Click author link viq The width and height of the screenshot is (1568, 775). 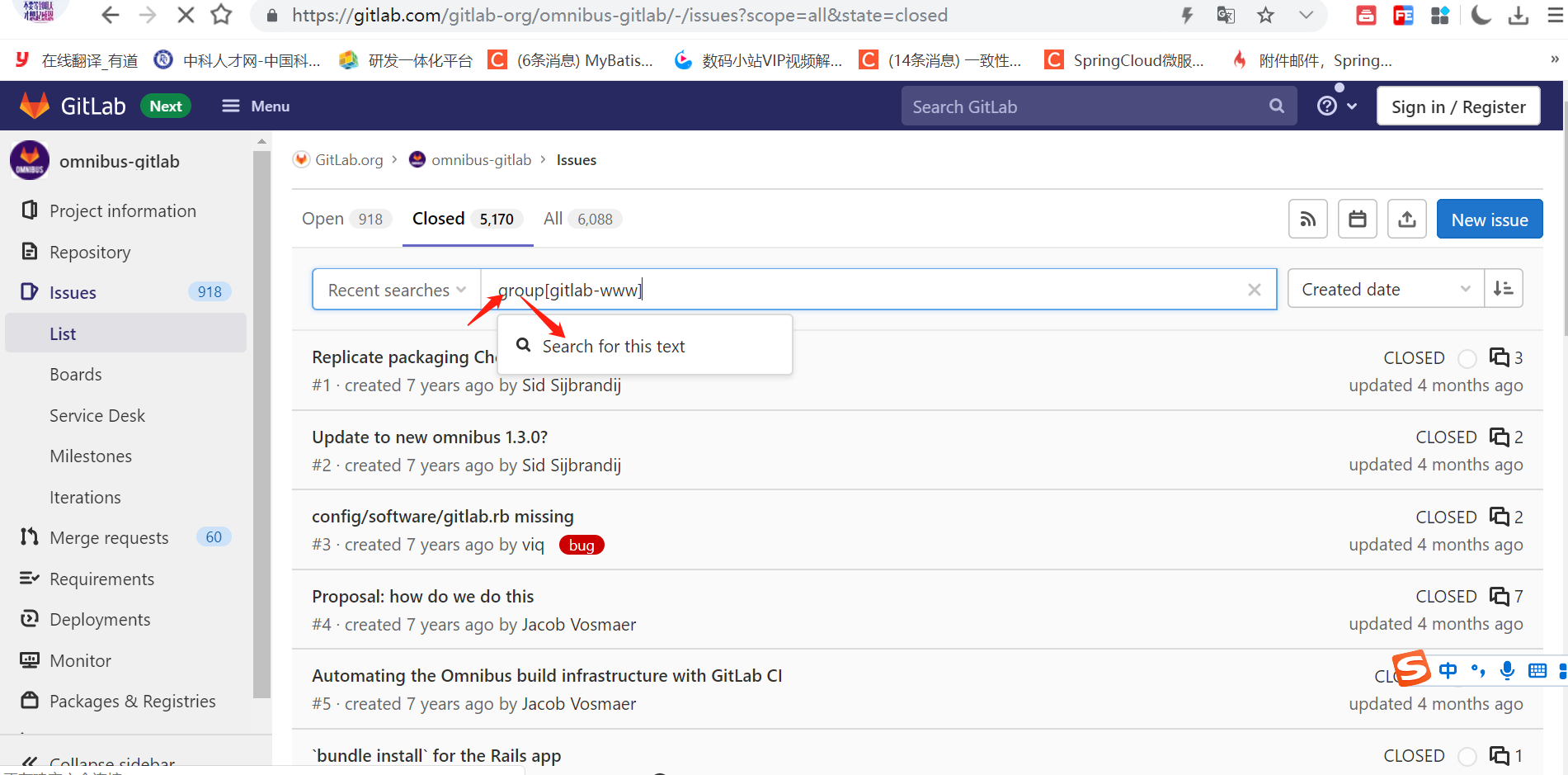(x=533, y=546)
